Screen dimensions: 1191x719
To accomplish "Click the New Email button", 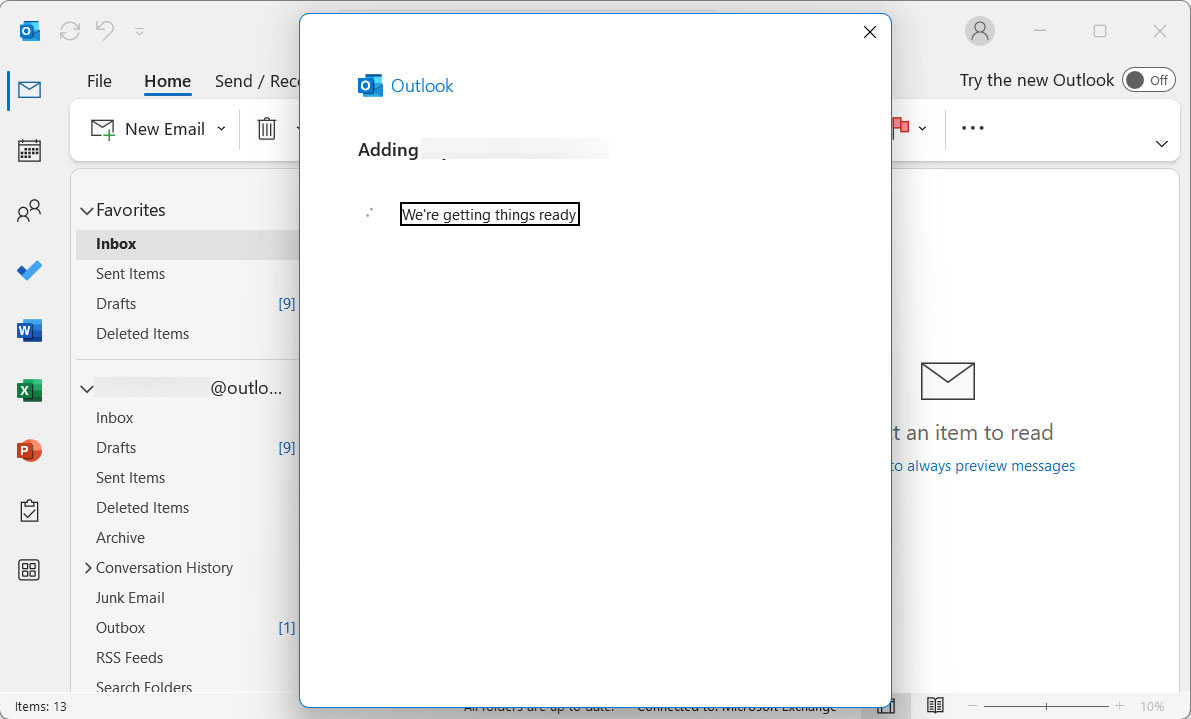I will click(148, 129).
